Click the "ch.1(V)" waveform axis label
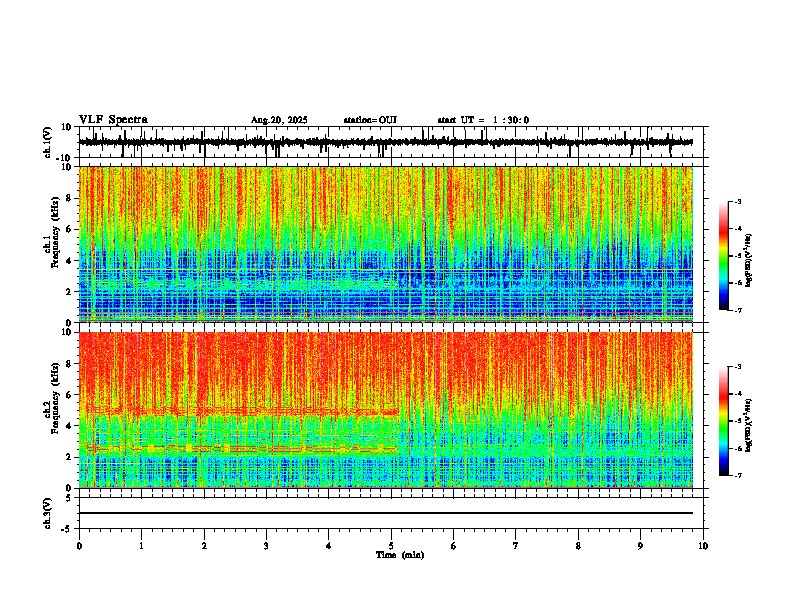792x612 pixels. tap(47, 142)
